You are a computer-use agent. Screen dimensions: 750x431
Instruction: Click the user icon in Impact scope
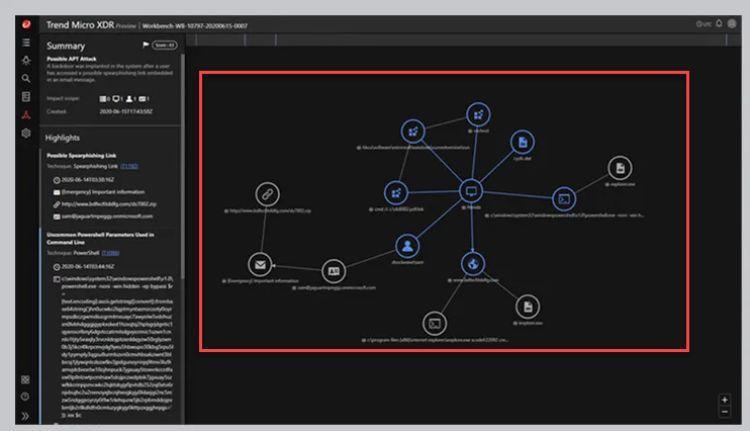pos(129,99)
